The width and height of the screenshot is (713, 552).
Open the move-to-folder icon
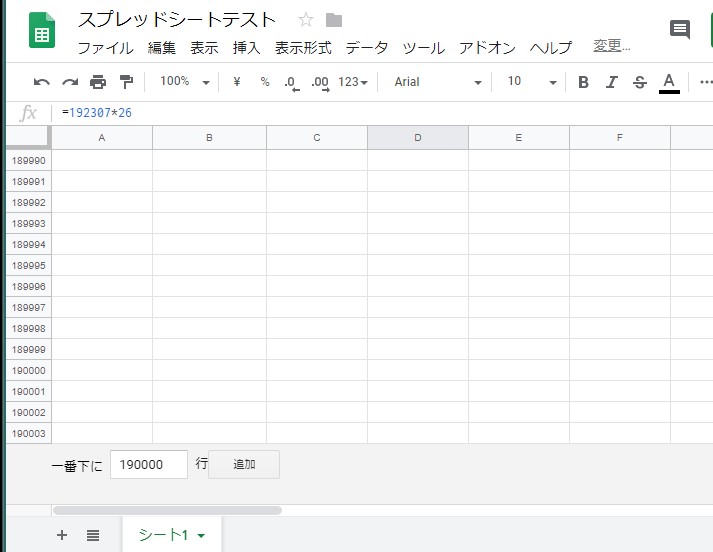click(334, 20)
